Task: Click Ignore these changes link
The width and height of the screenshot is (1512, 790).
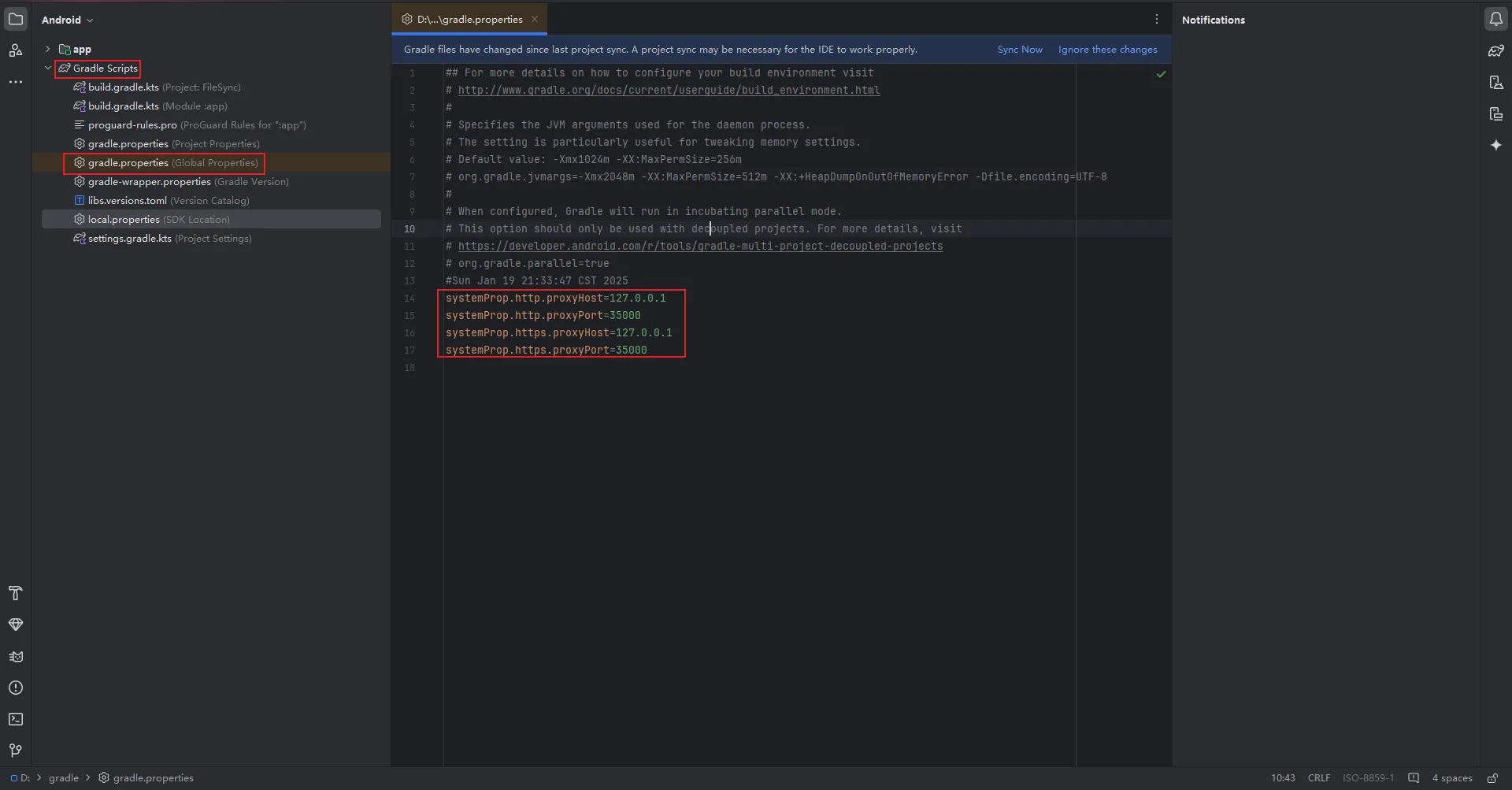Action: point(1107,50)
